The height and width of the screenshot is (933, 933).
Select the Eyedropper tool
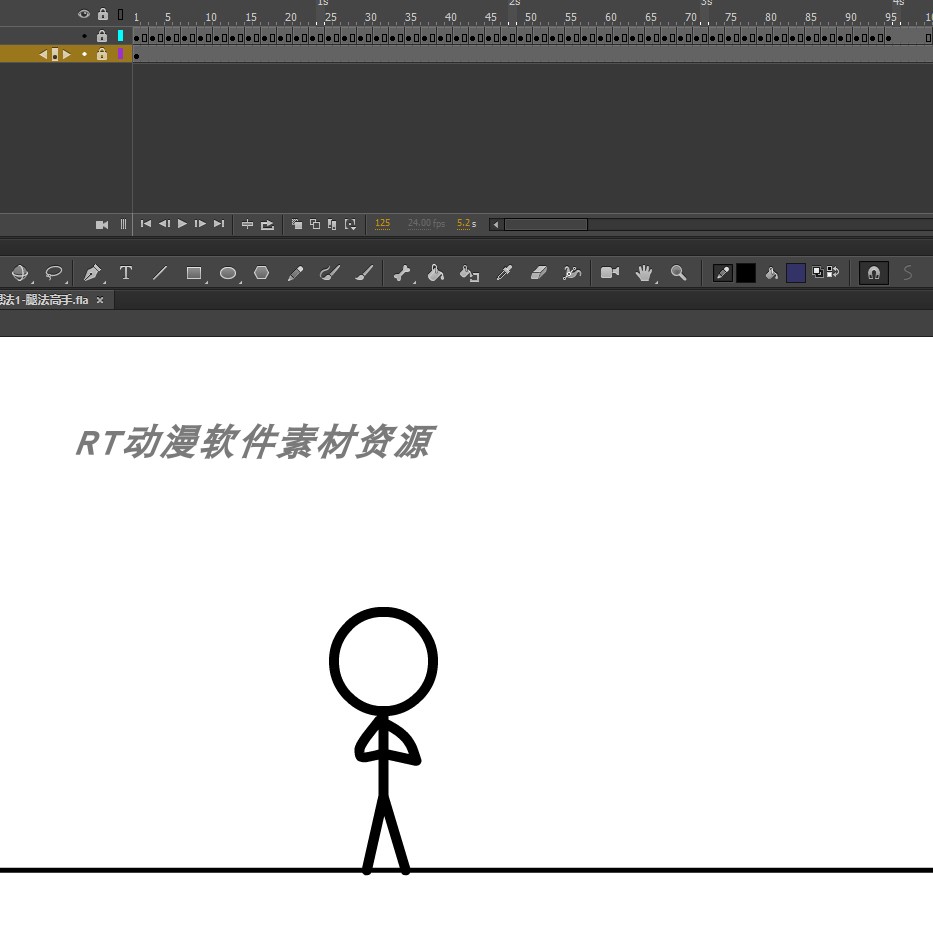click(505, 273)
